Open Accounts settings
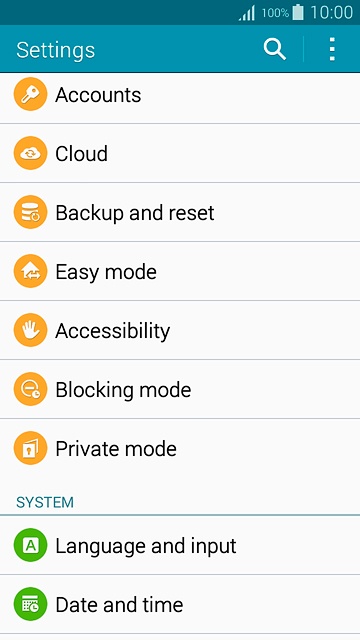 180,94
